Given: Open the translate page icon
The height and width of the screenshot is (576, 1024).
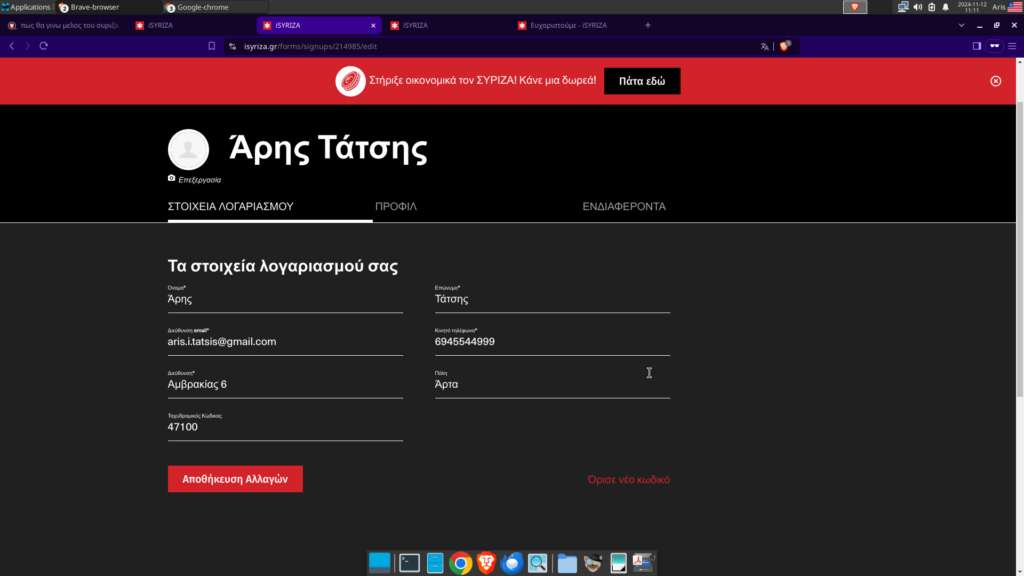Looking at the screenshot, I should point(765,46).
